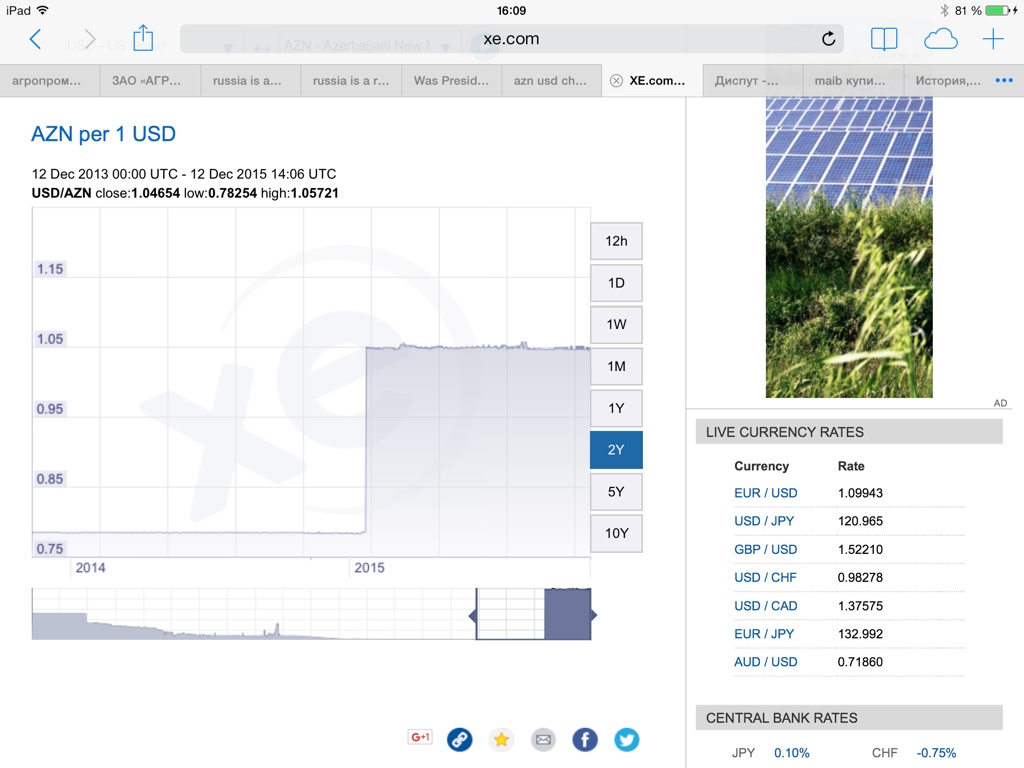Show more tabs via three dots
The height and width of the screenshot is (768, 1024).
click(1004, 80)
